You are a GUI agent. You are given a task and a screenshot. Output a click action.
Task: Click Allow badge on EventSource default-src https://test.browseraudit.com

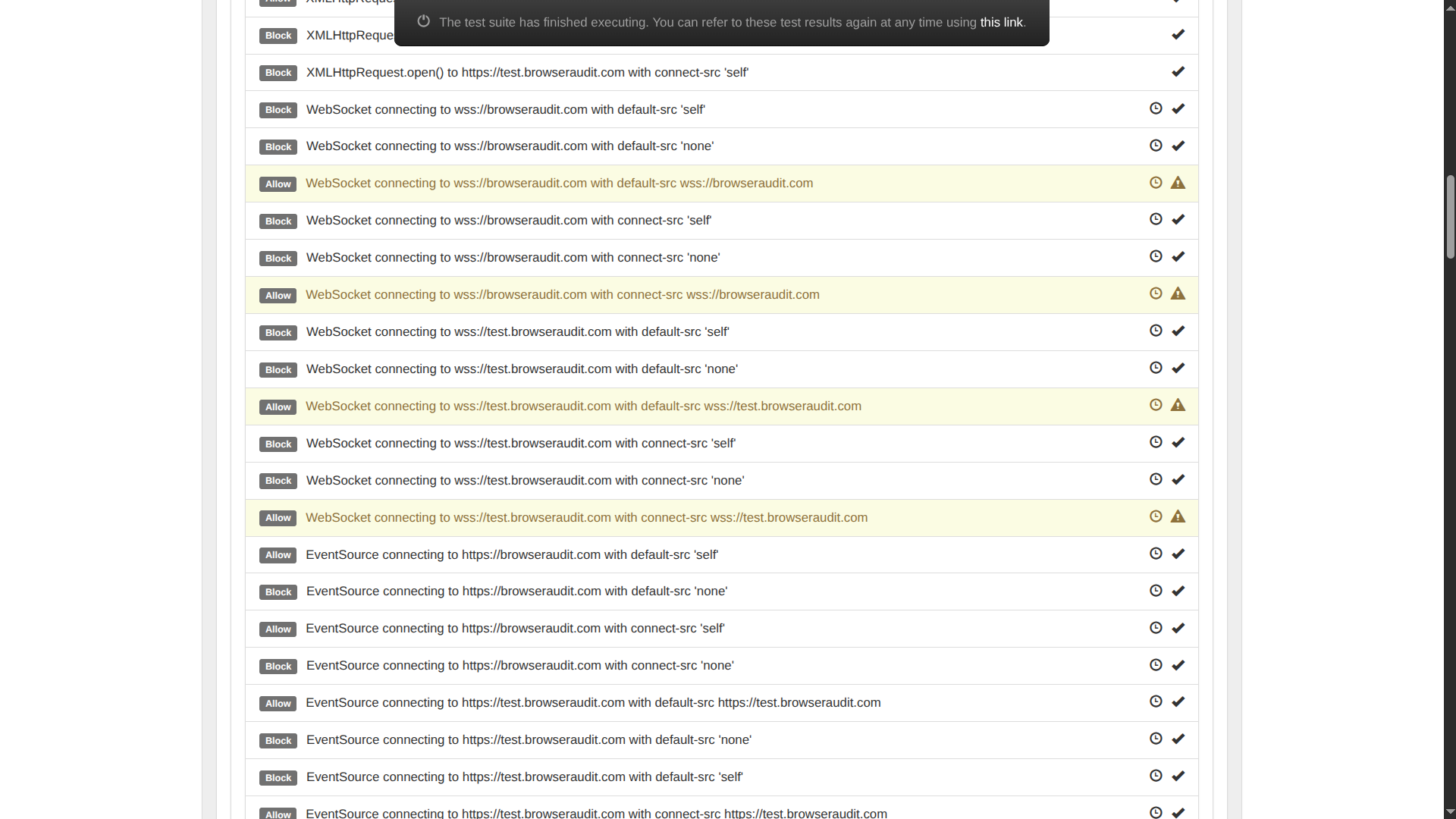point(278,704)
